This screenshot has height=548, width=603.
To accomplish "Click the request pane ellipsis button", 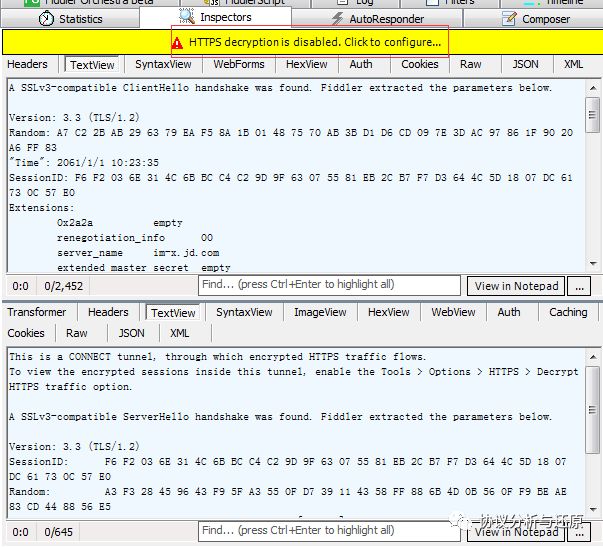I will coord(579,286).
